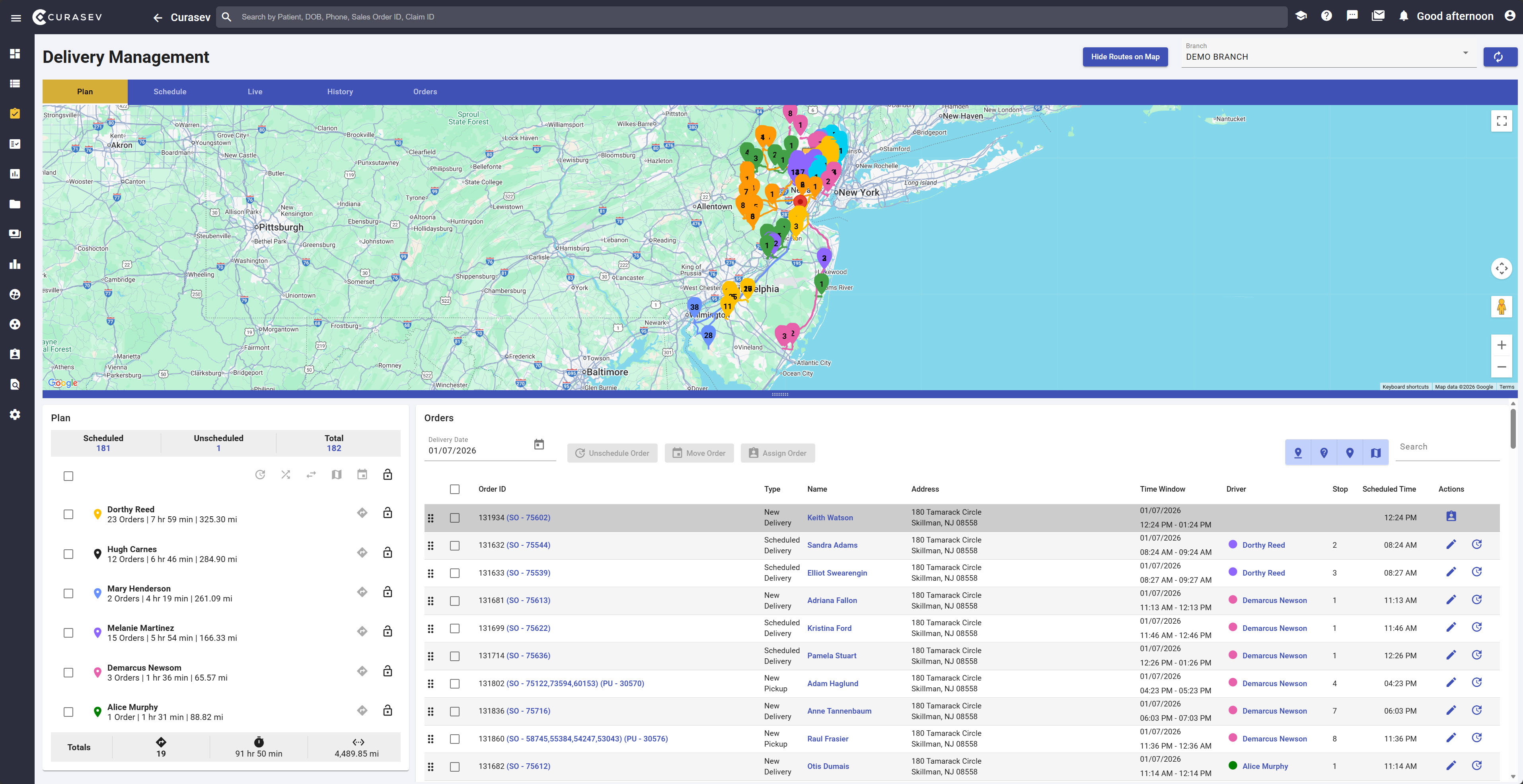1523x784 pixels.
Task: Open the delivery date calendar icon
Action: click(x=539, y=445)
